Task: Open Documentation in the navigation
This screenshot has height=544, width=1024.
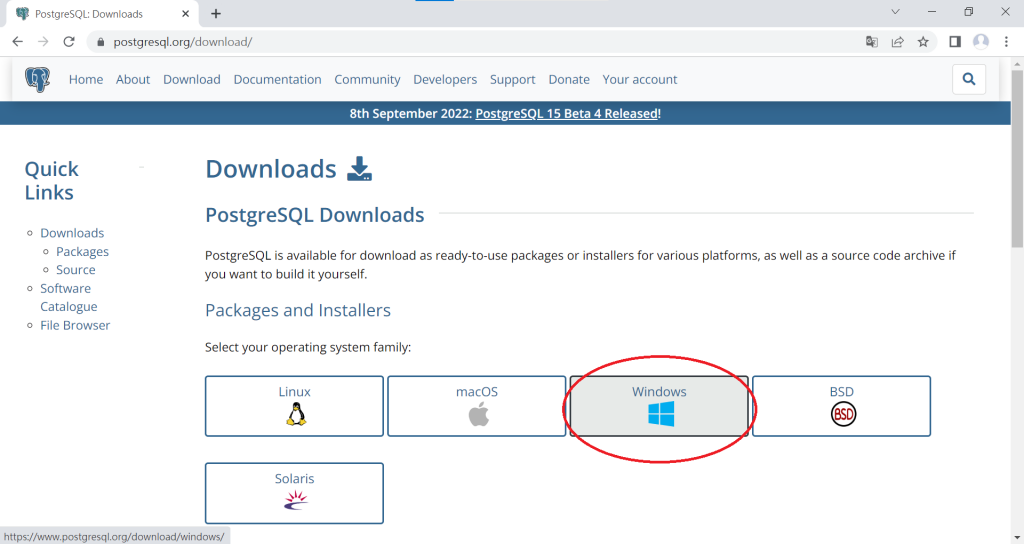Action: point(278,80)
